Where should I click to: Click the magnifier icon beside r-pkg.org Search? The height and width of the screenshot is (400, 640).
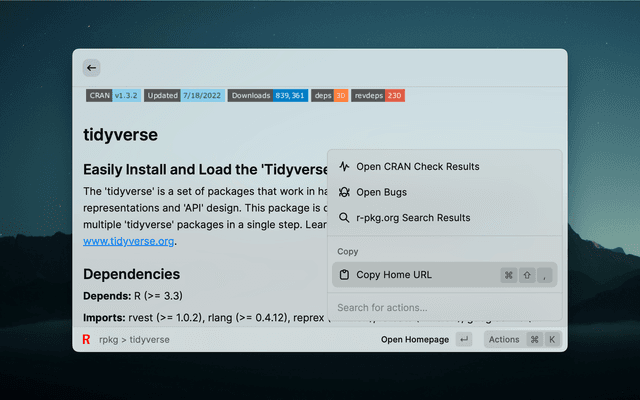(x=344, y=218)
